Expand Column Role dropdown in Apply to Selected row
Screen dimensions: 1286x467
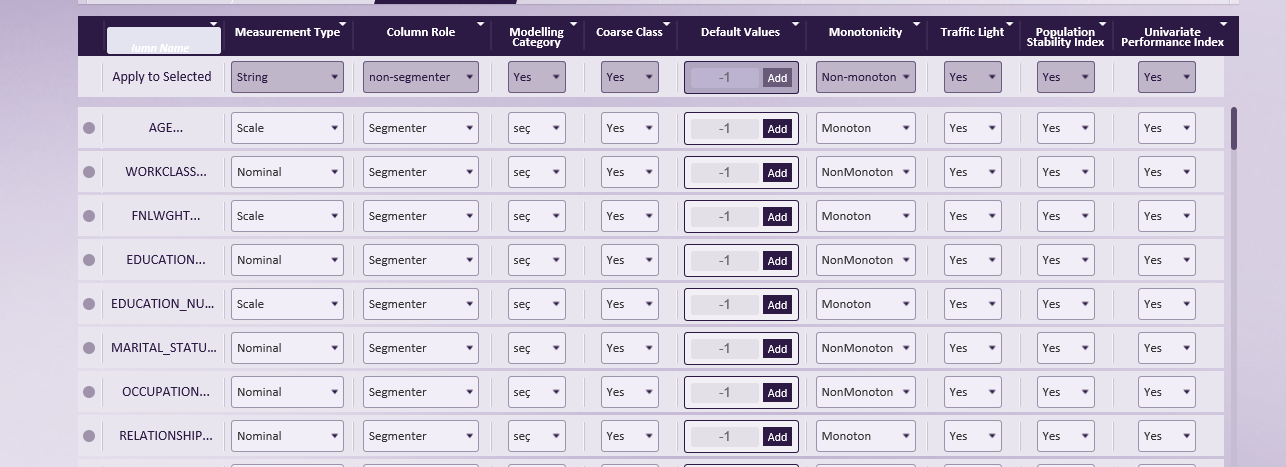pos(420,77)
